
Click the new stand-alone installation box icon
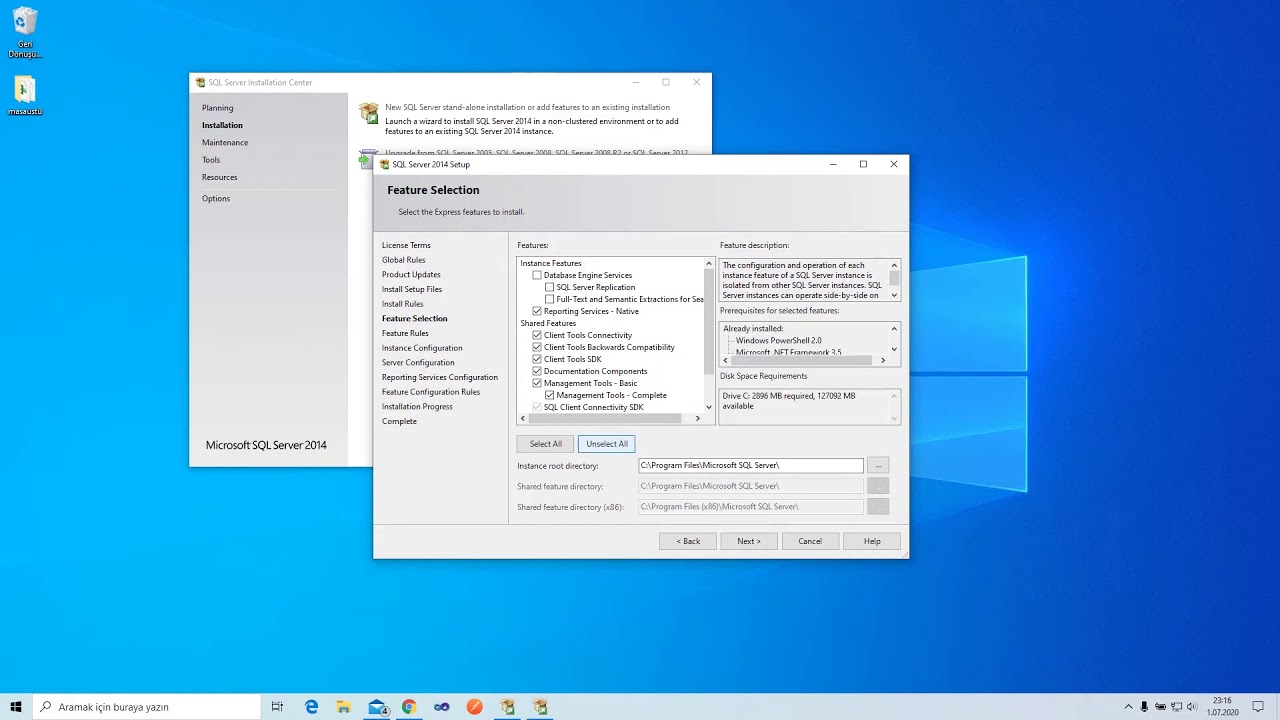click(369, 112)
